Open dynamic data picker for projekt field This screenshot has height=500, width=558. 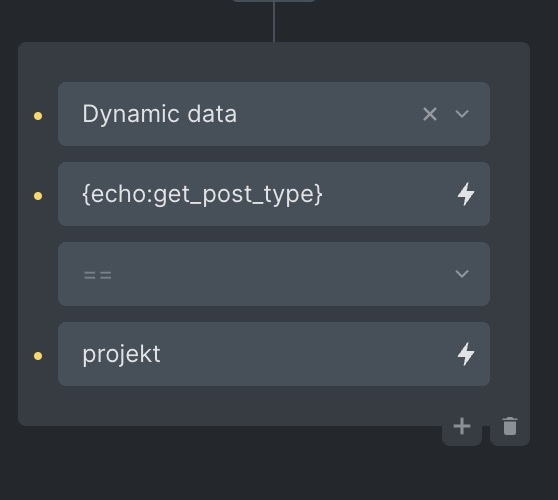[466, 354]
